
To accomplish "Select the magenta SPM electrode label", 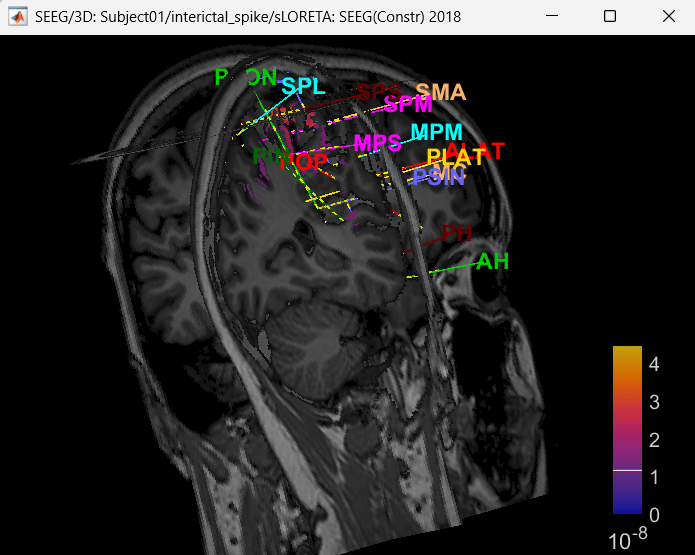I will [x=408, y=104].
